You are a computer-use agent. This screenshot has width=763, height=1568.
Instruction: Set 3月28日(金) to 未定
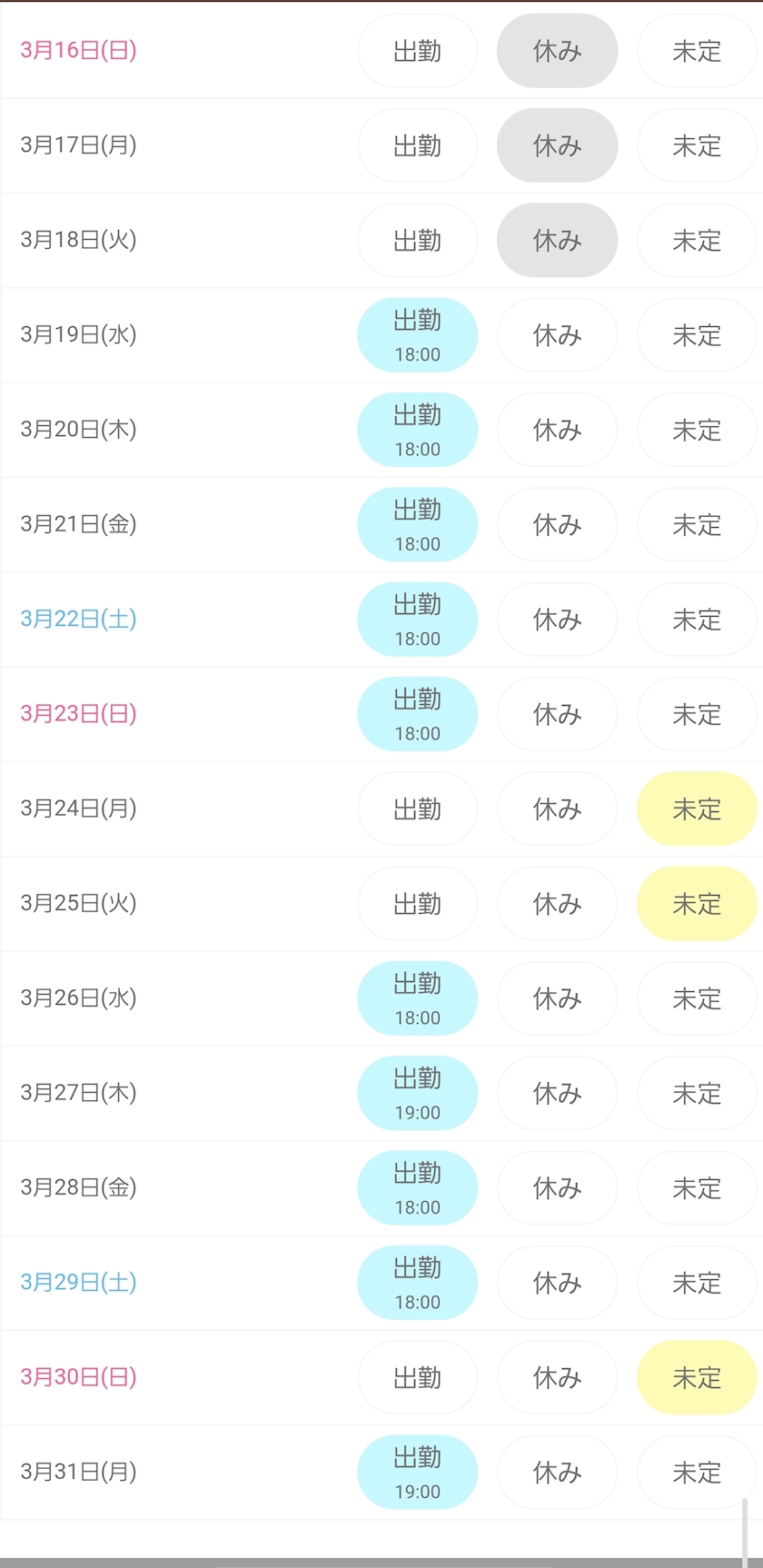pos(697,1187)
